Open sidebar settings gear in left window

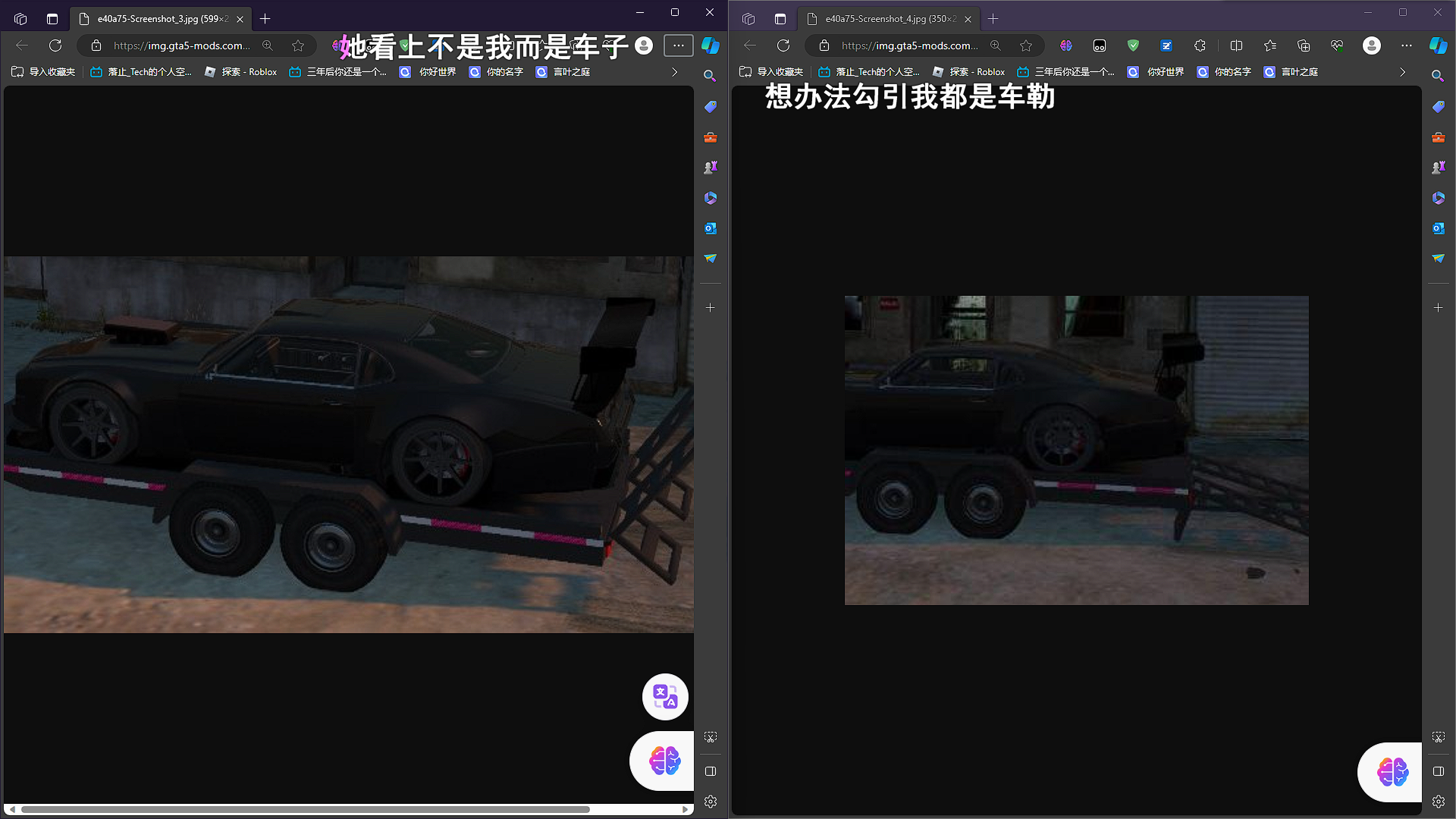[x=711, y=802]
